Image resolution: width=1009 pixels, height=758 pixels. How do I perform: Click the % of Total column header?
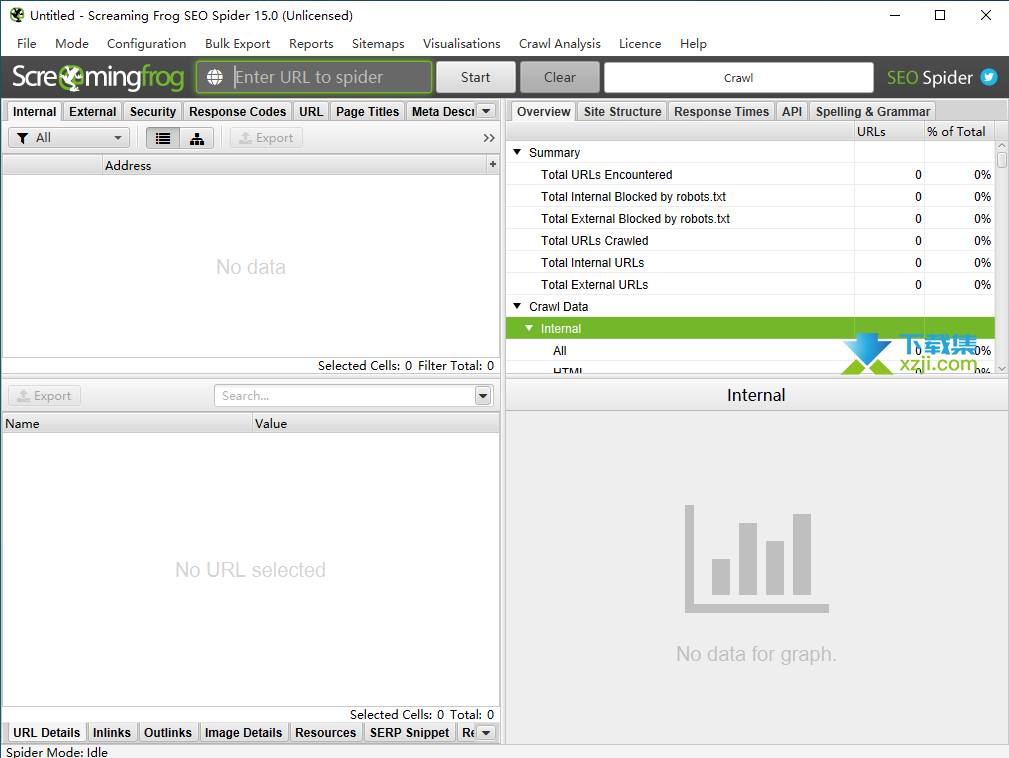click(x=959, y=131)
